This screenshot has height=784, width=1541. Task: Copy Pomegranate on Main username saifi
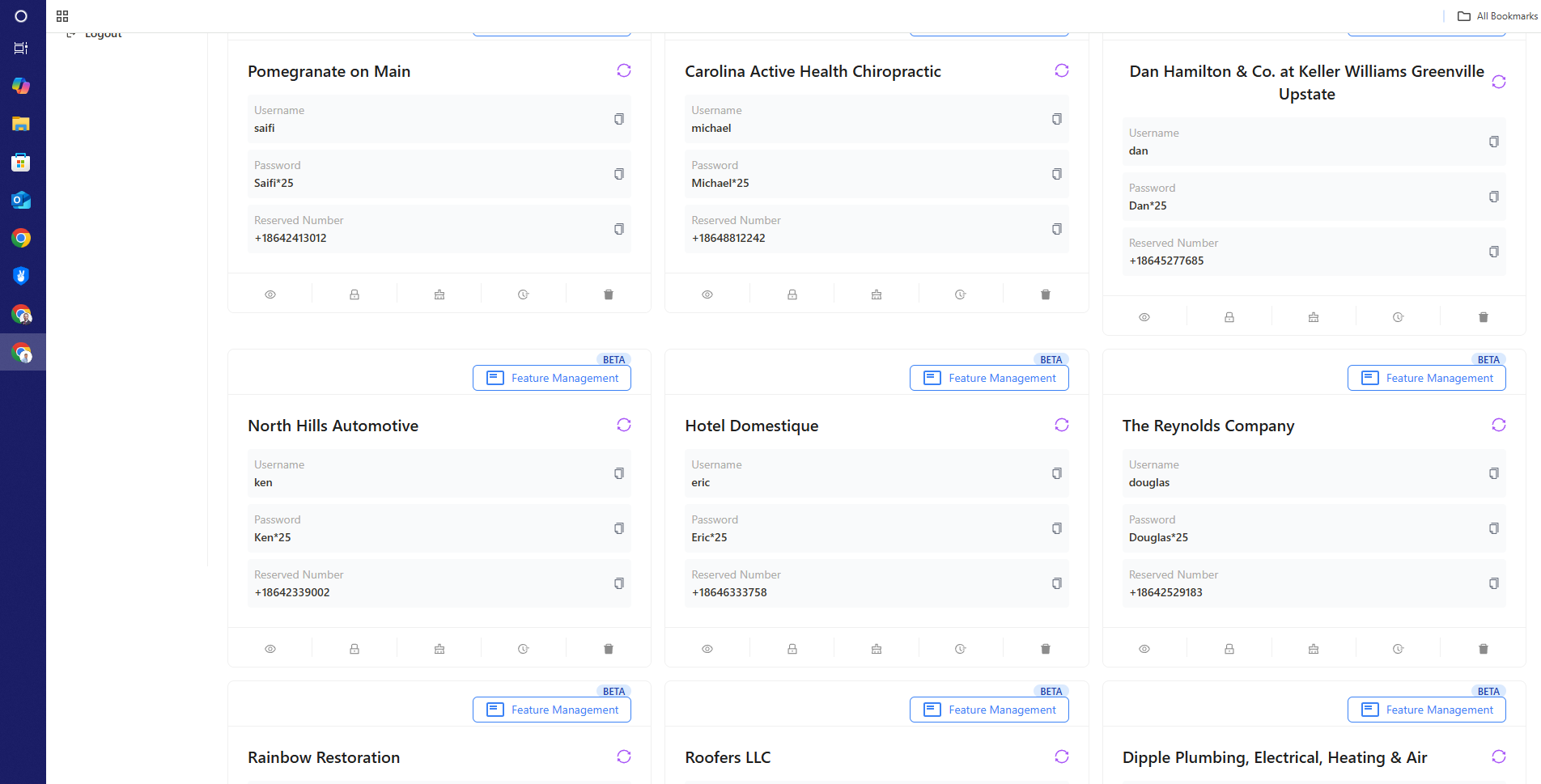(x=619, y=119)
